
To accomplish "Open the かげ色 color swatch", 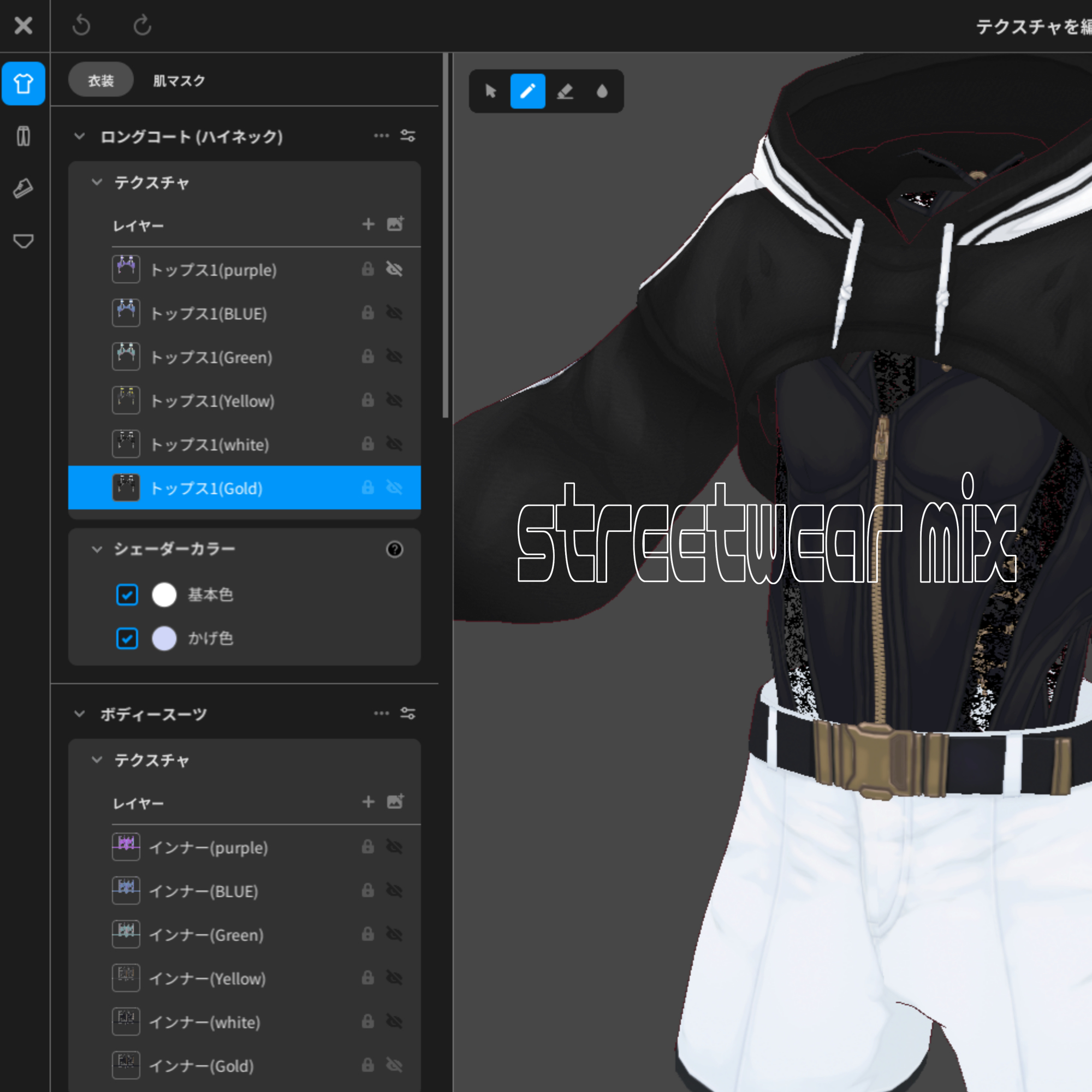I will (x=164, y=638).
